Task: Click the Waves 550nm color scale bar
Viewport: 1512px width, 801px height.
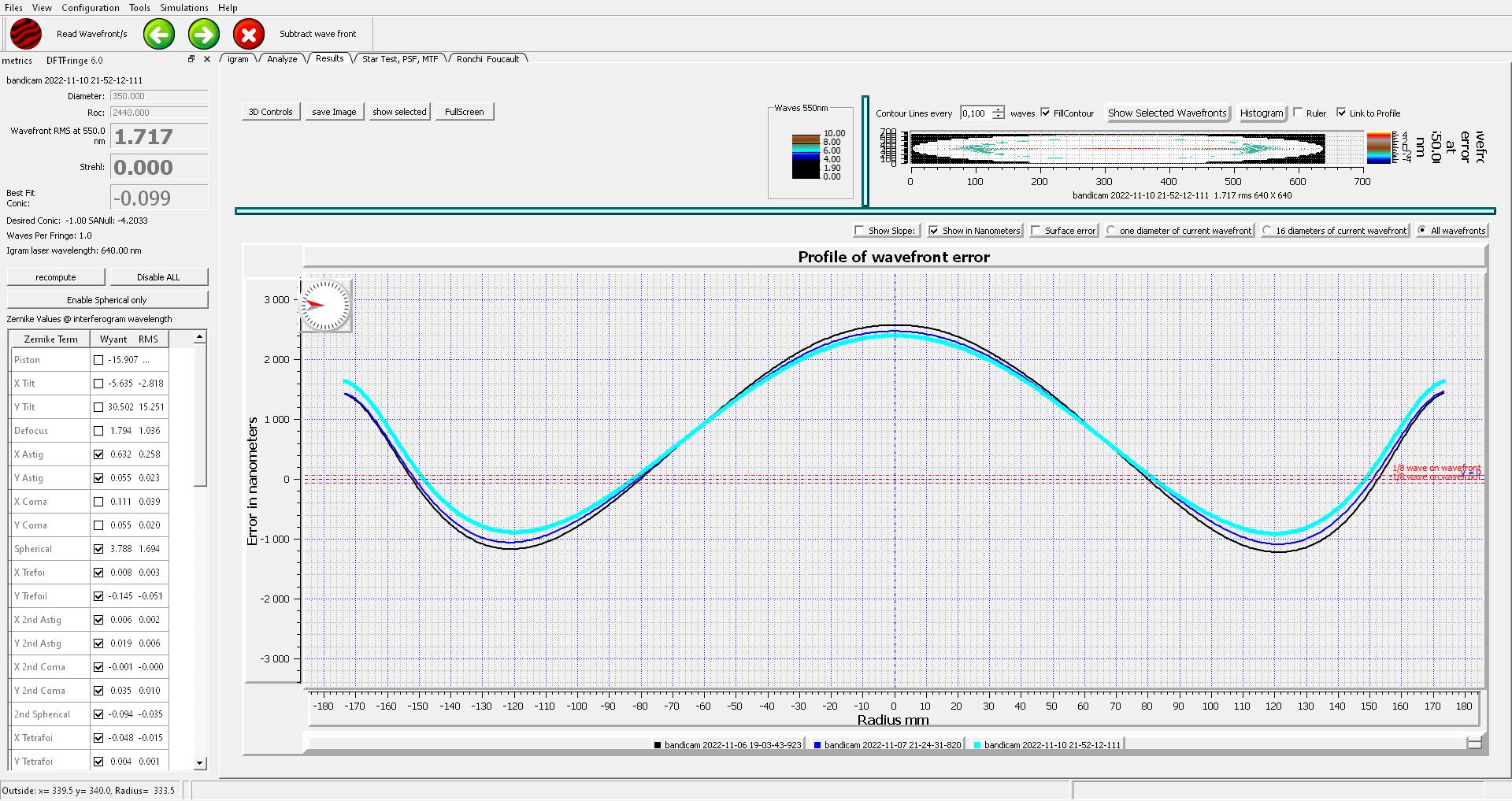Action: 806,156
